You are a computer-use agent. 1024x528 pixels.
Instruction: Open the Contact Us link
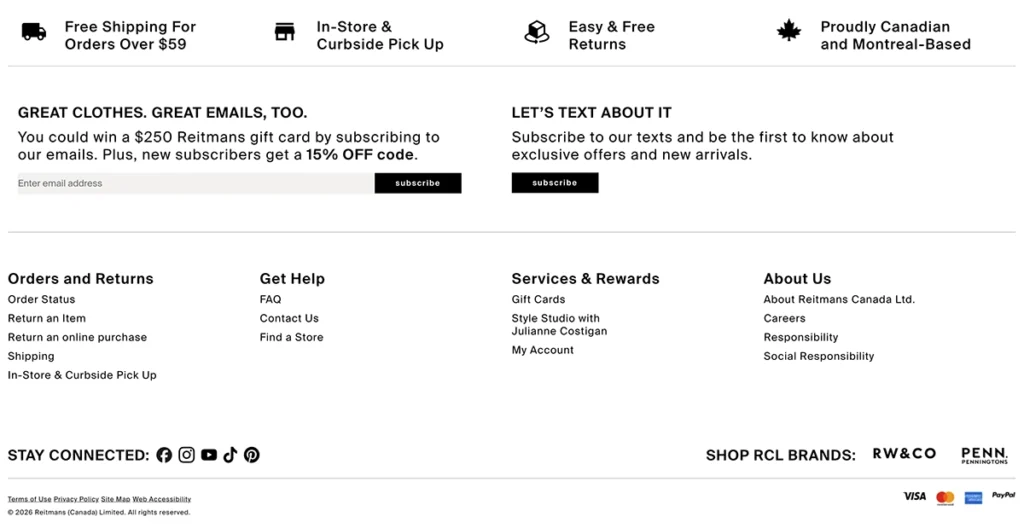pos(289,318)
